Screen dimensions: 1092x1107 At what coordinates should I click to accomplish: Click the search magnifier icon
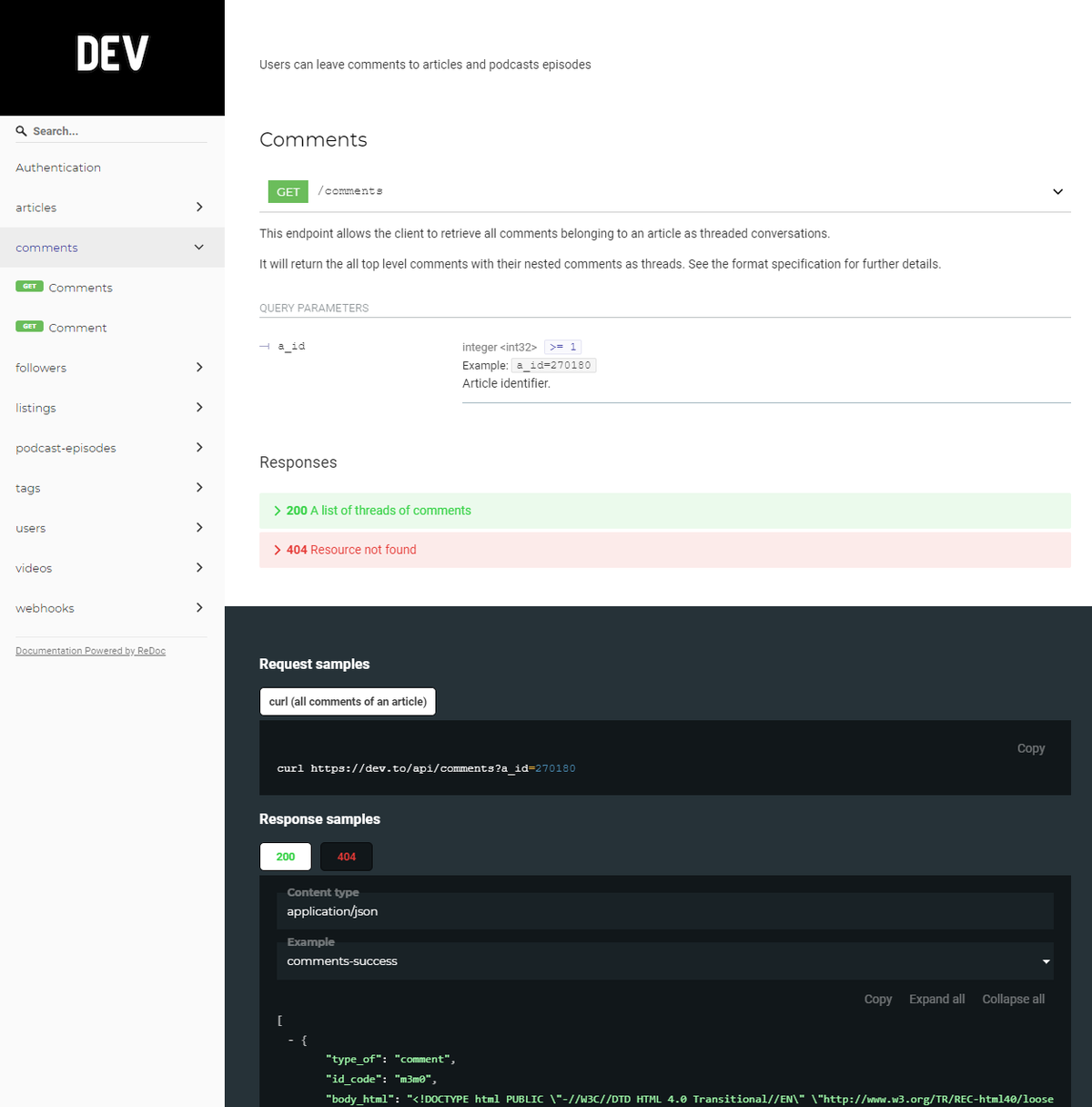(x=21, y=131)
